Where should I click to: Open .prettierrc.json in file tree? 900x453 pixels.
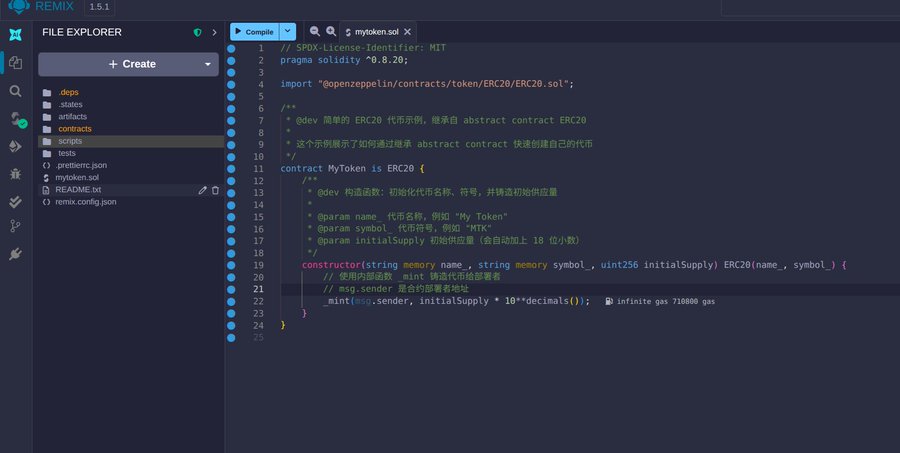(x=81, y=165)
